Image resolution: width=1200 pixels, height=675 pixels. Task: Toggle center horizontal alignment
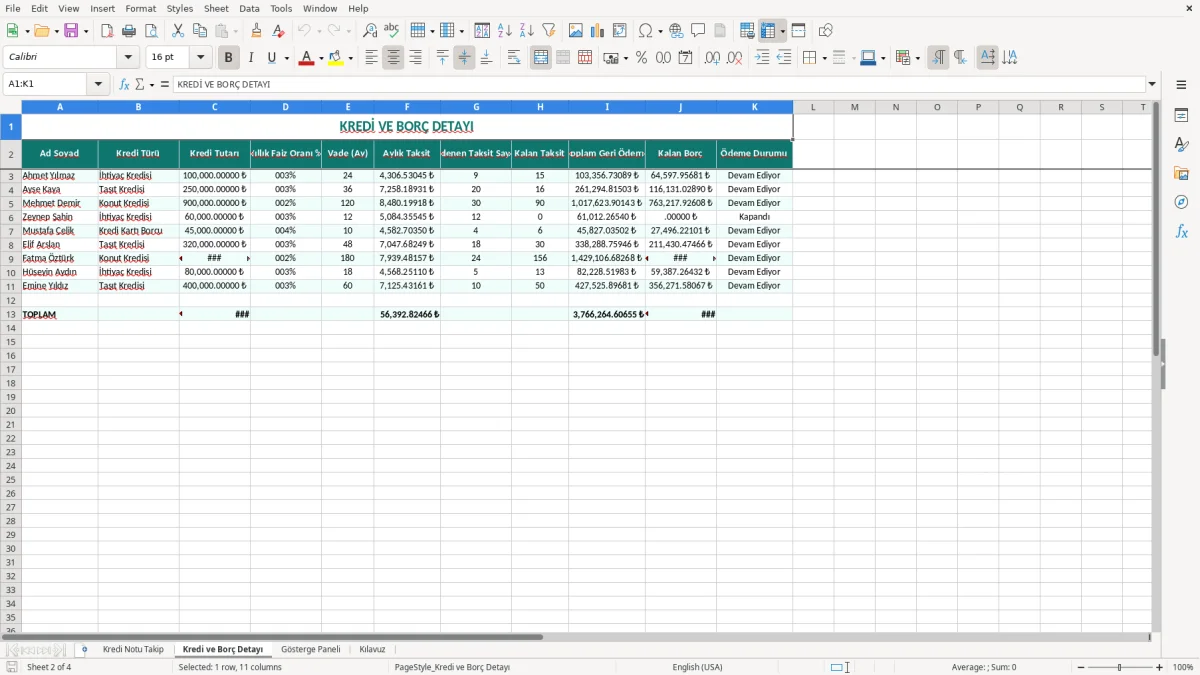click(x=393, y=58)
